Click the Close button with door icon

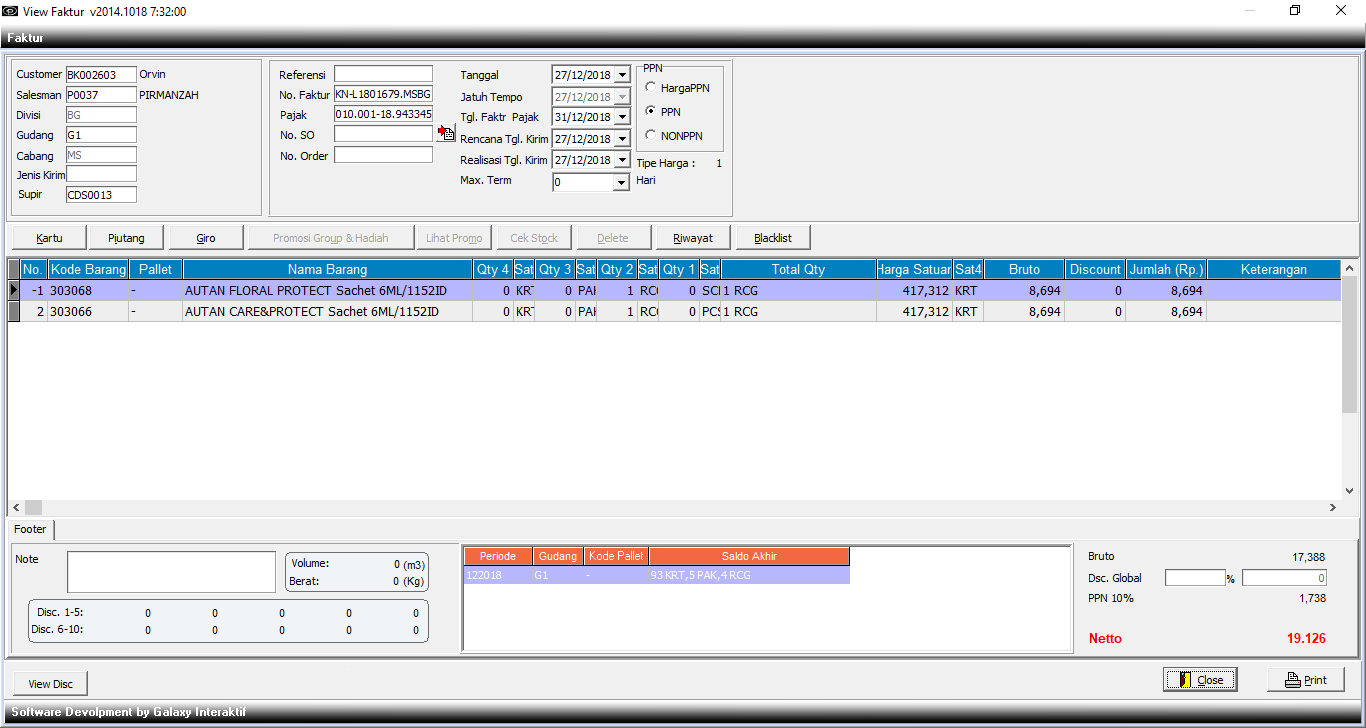1200,680
